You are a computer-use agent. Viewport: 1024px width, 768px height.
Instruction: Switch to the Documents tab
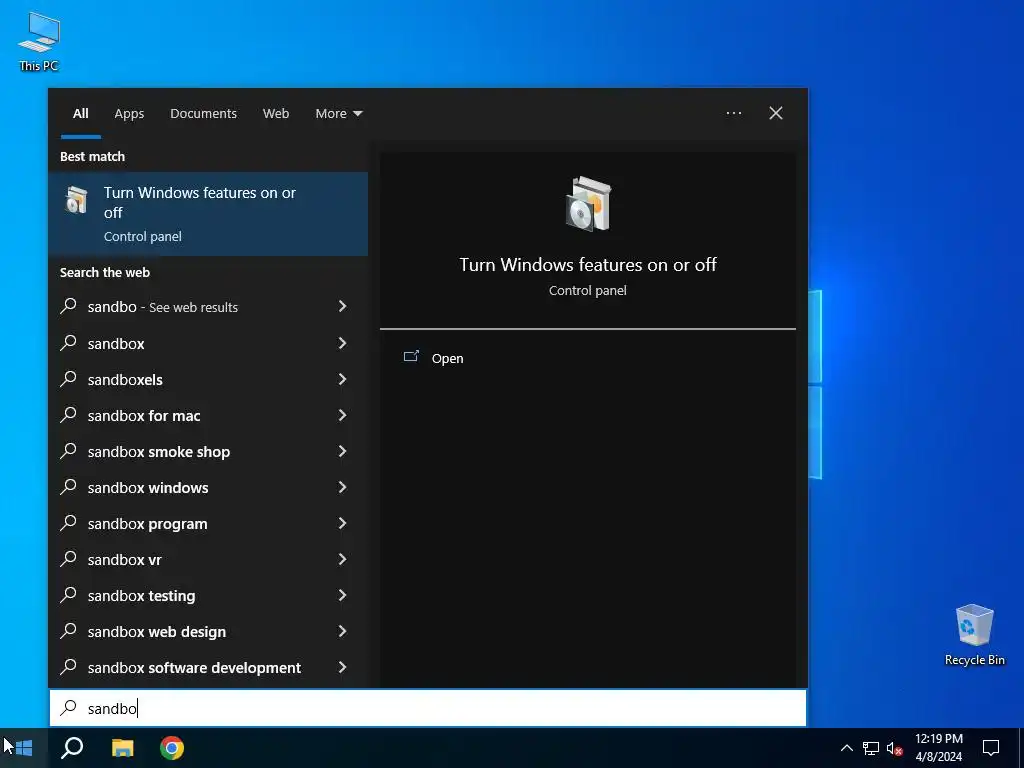click(x=203, y=113)
